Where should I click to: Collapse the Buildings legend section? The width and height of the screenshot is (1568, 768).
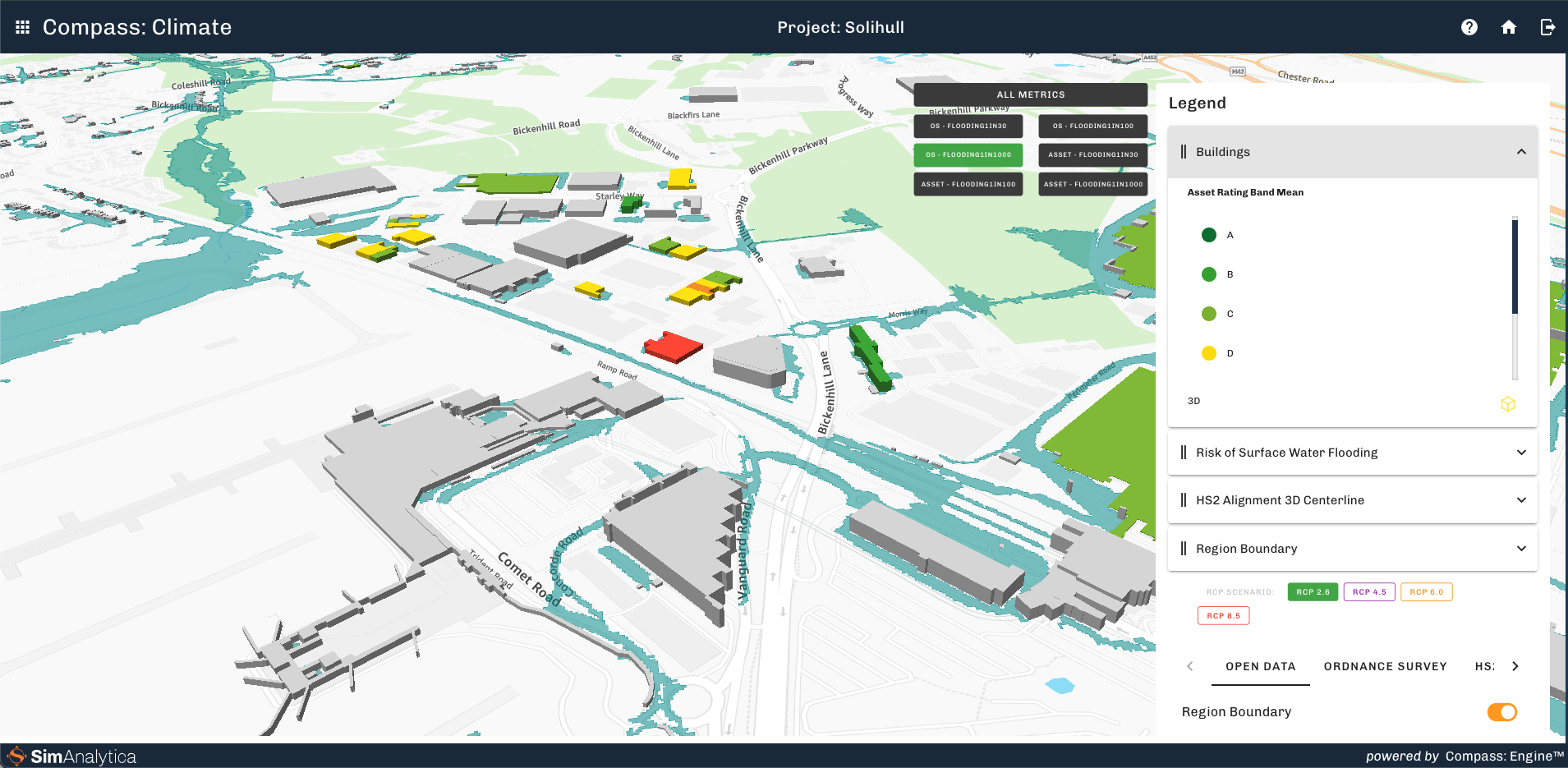tap(1521, 152)
